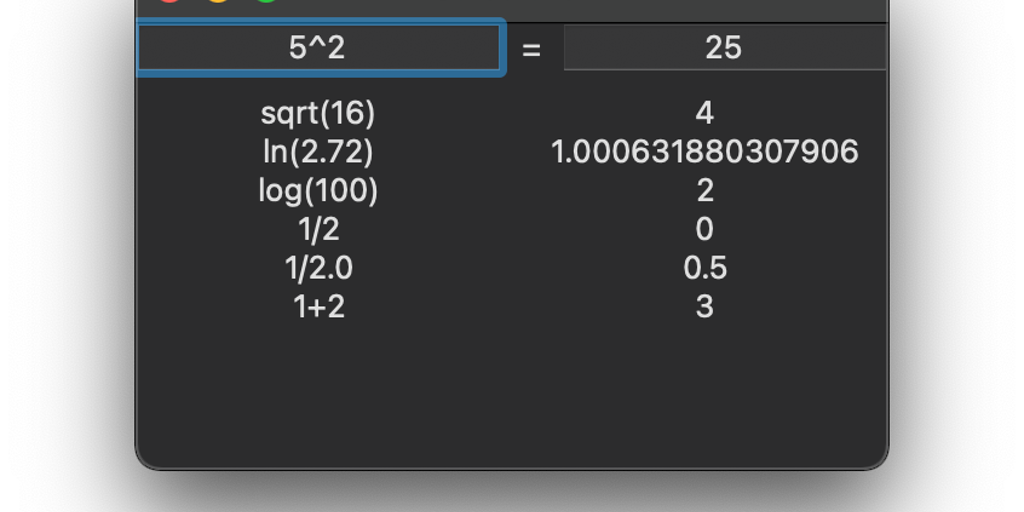Pick the log(100) history entry

[x=318, y=190]
